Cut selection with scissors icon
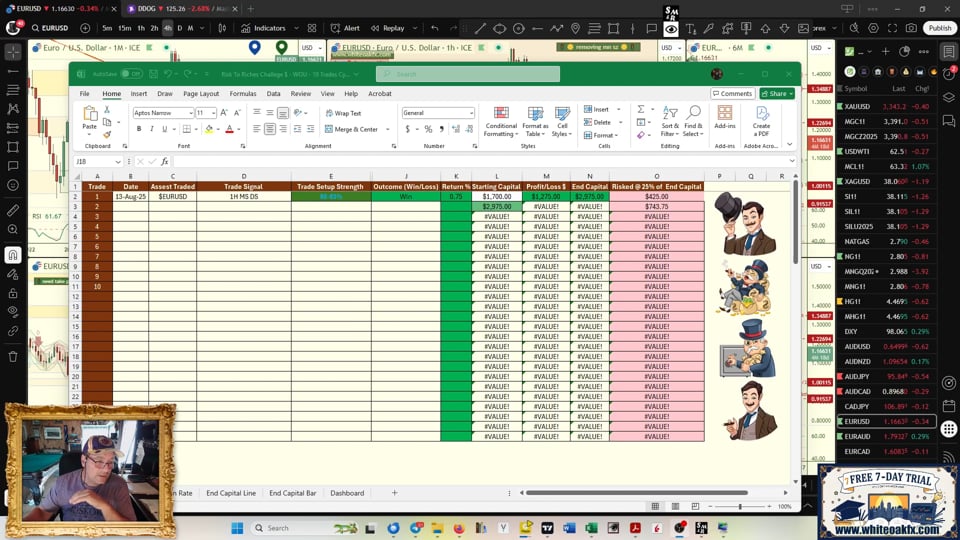Image resolution: width=960 pixels, height=540 pixels. click(107, 110)
